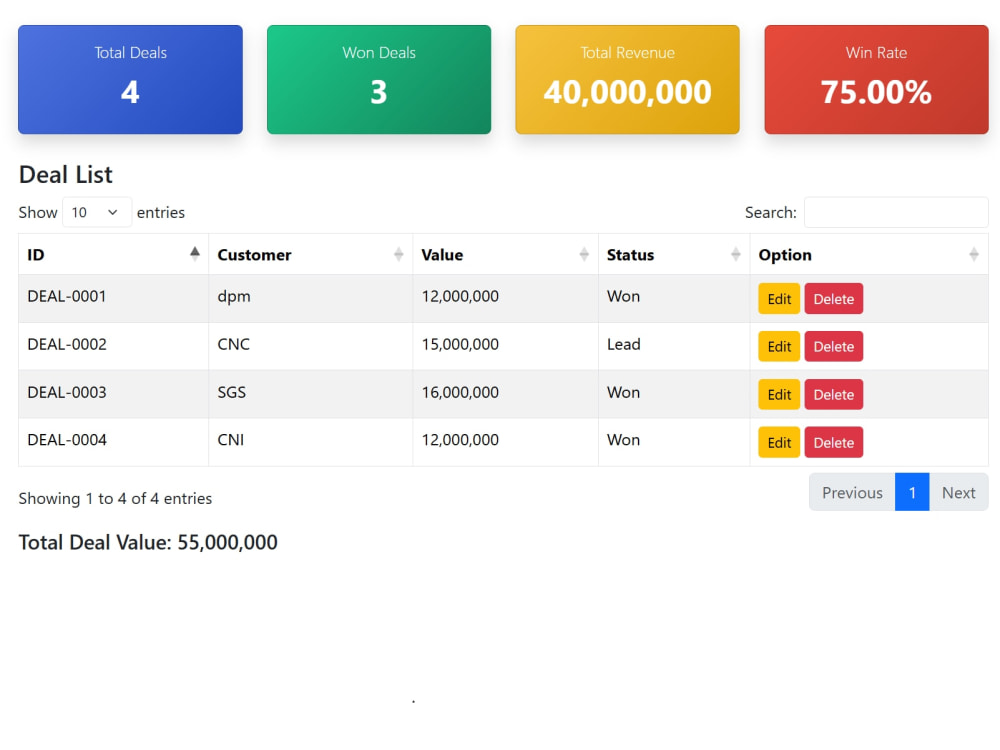Click the Deal List heading
Viewport: 1000px width, 750px height.
tap(66, 175)
